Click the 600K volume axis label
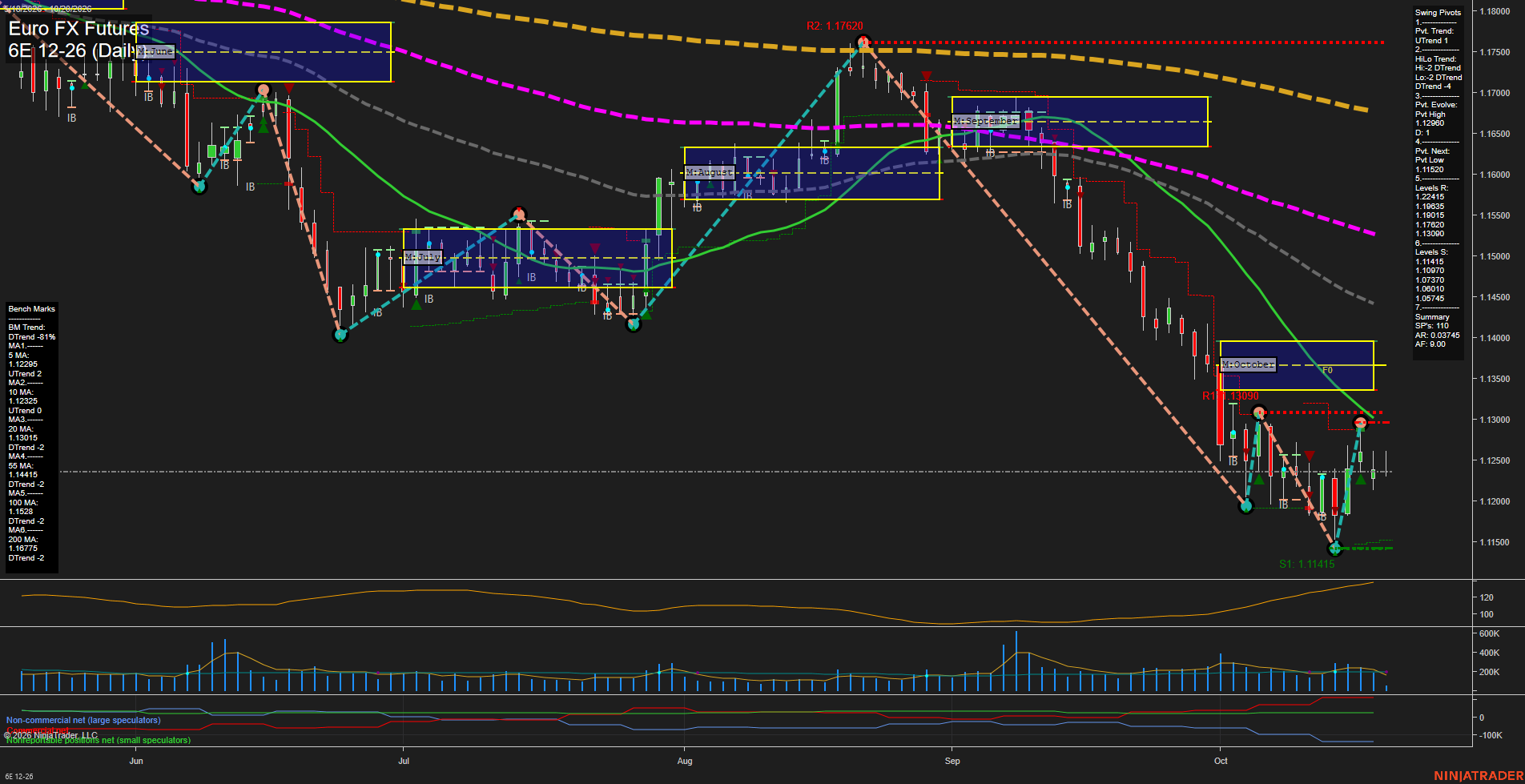Viewport: 1525px width, 784px height. 1490,633
